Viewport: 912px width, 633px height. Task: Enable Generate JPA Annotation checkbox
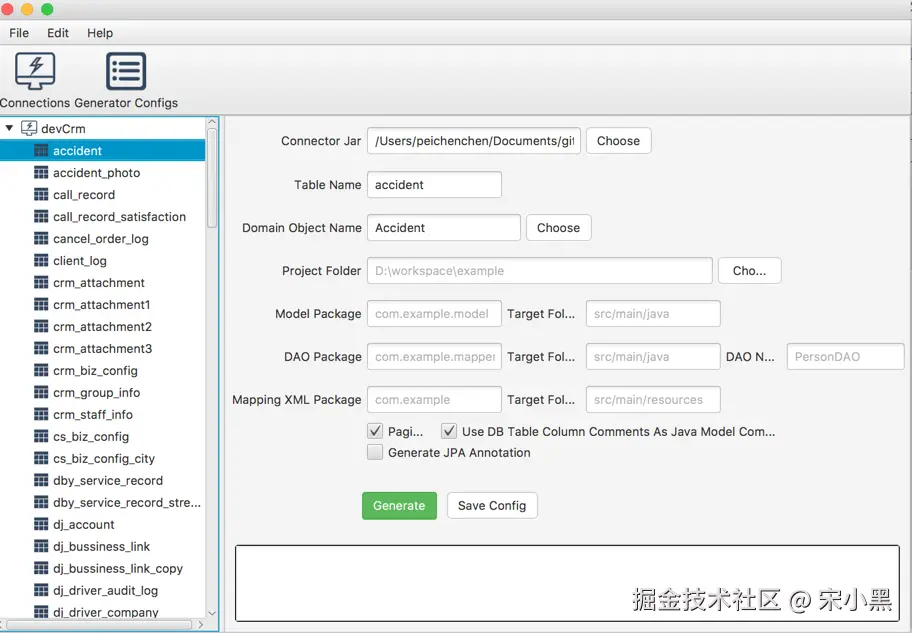(375, 452)
